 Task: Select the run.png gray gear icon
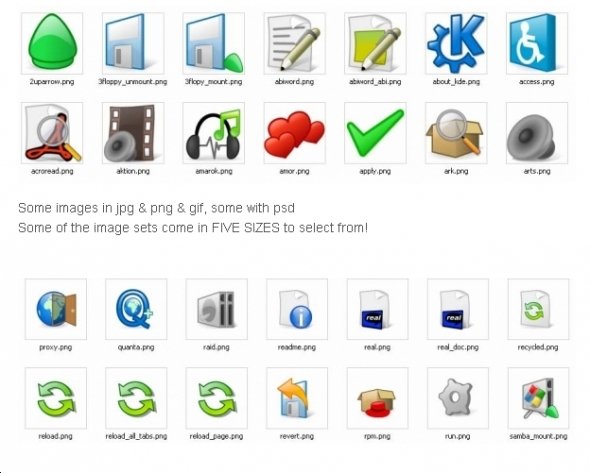click(458, 398)
